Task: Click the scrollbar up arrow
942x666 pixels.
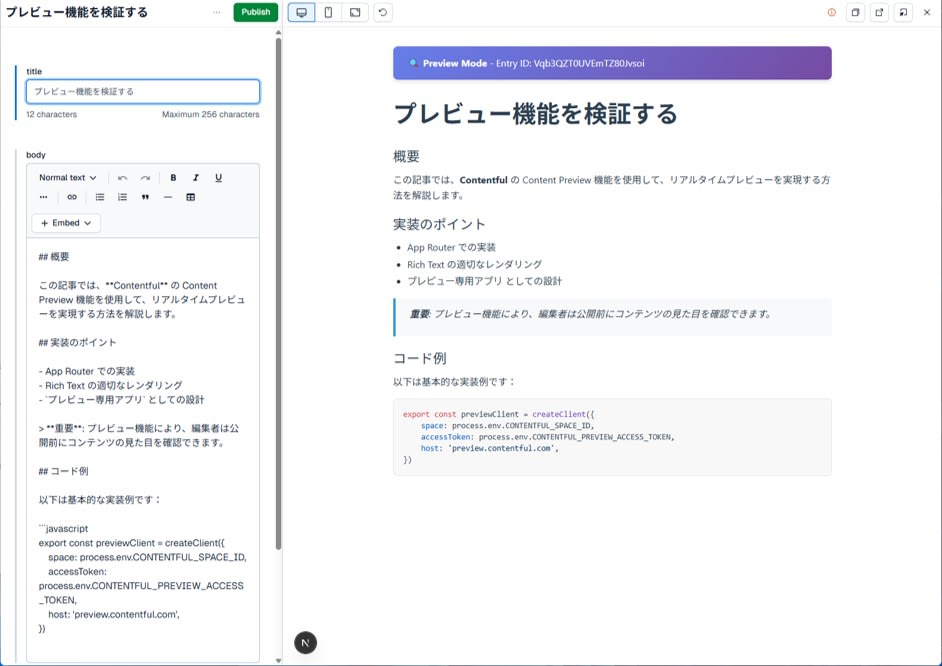Action: [278, 32]
